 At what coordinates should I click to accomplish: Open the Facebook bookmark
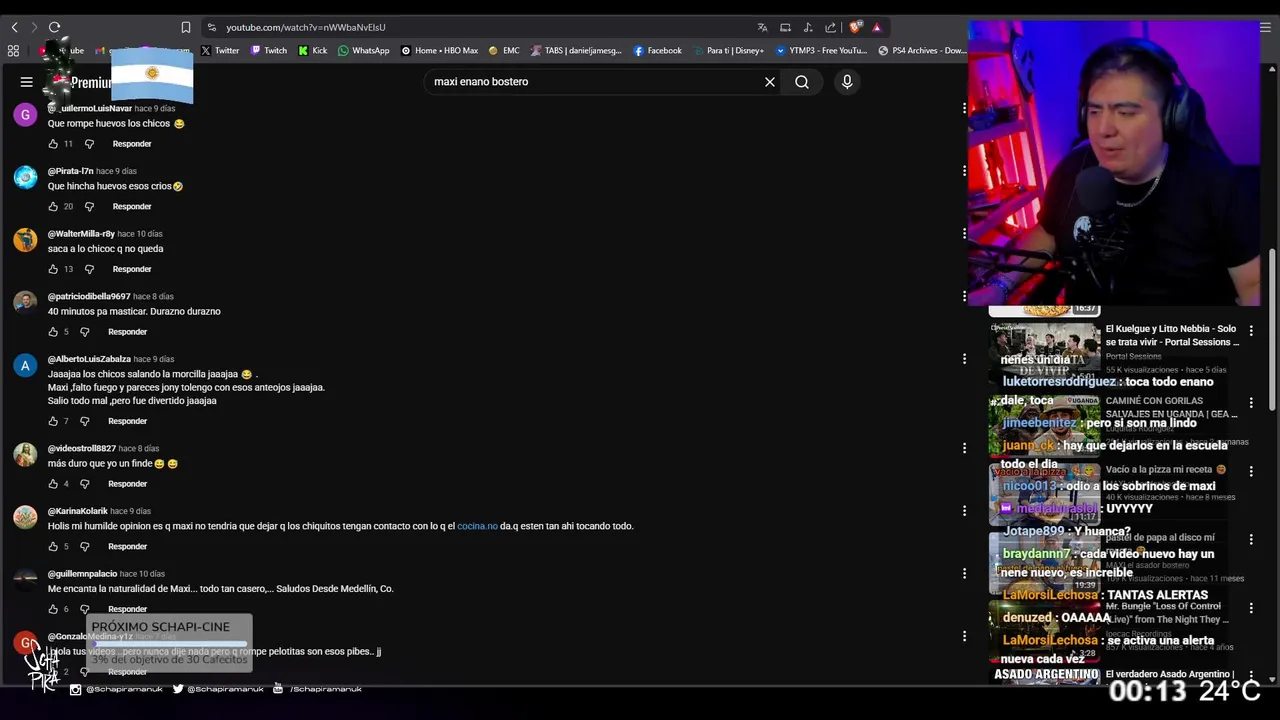coord(657,50)
